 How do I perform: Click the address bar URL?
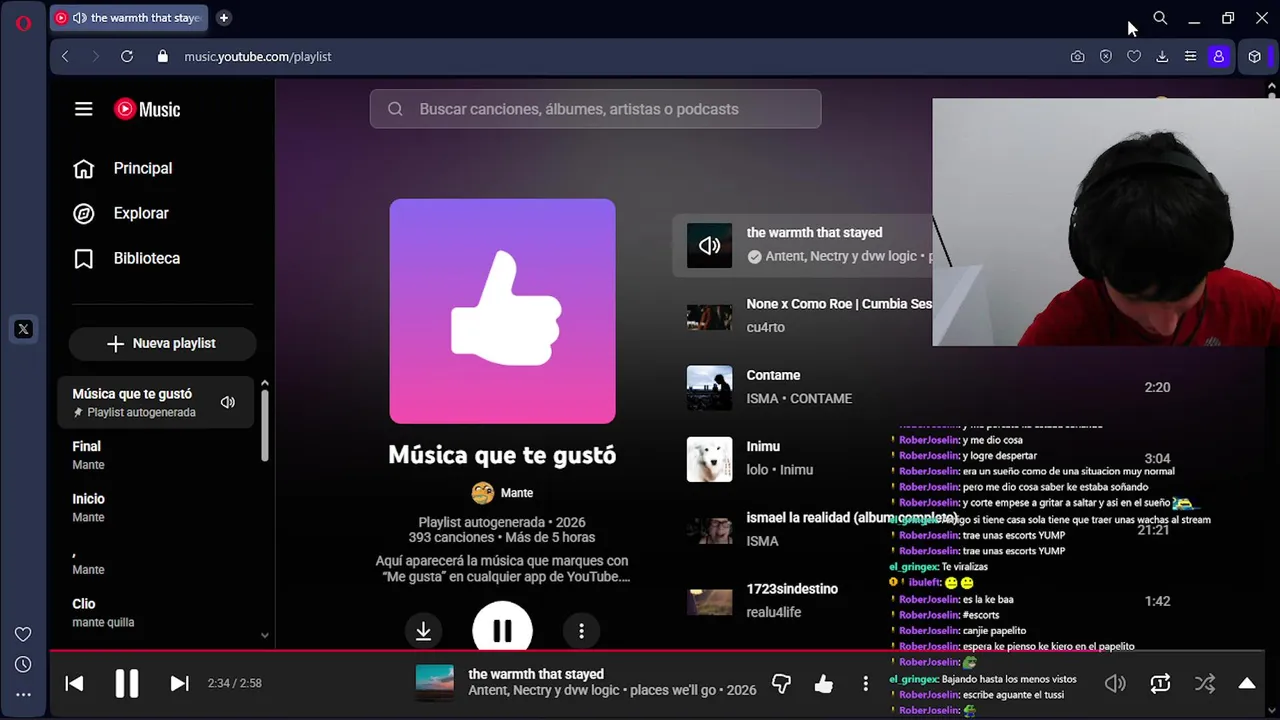tap(258, 57)
